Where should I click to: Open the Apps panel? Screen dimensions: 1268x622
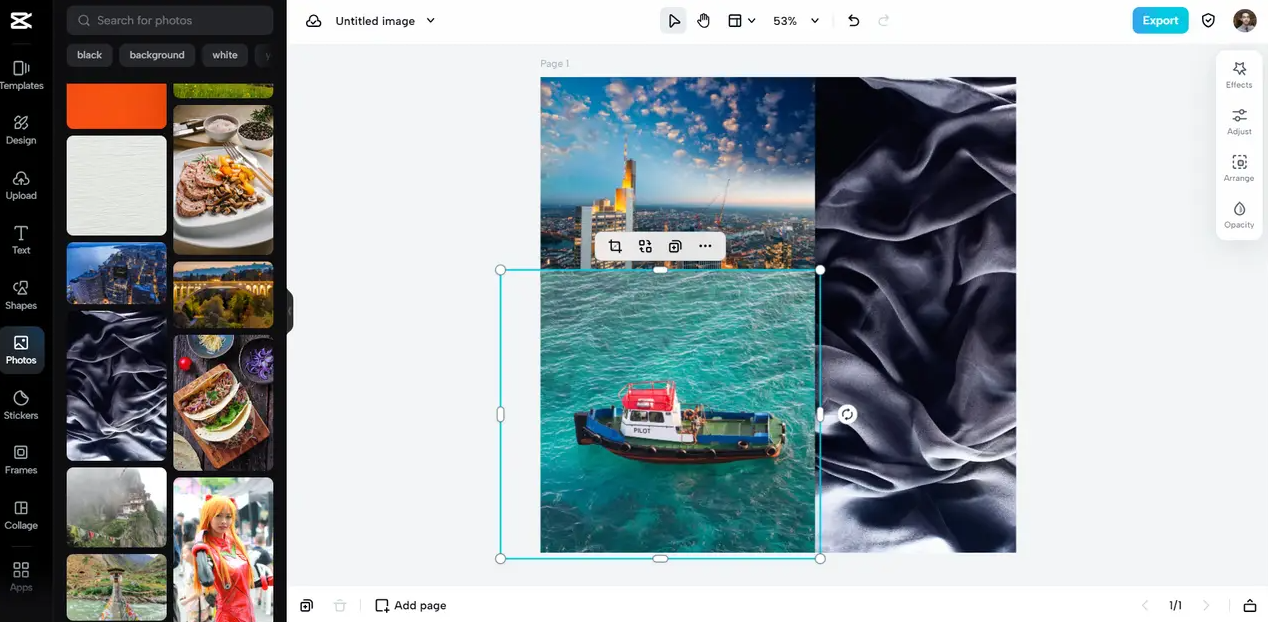tap(21, 576)
